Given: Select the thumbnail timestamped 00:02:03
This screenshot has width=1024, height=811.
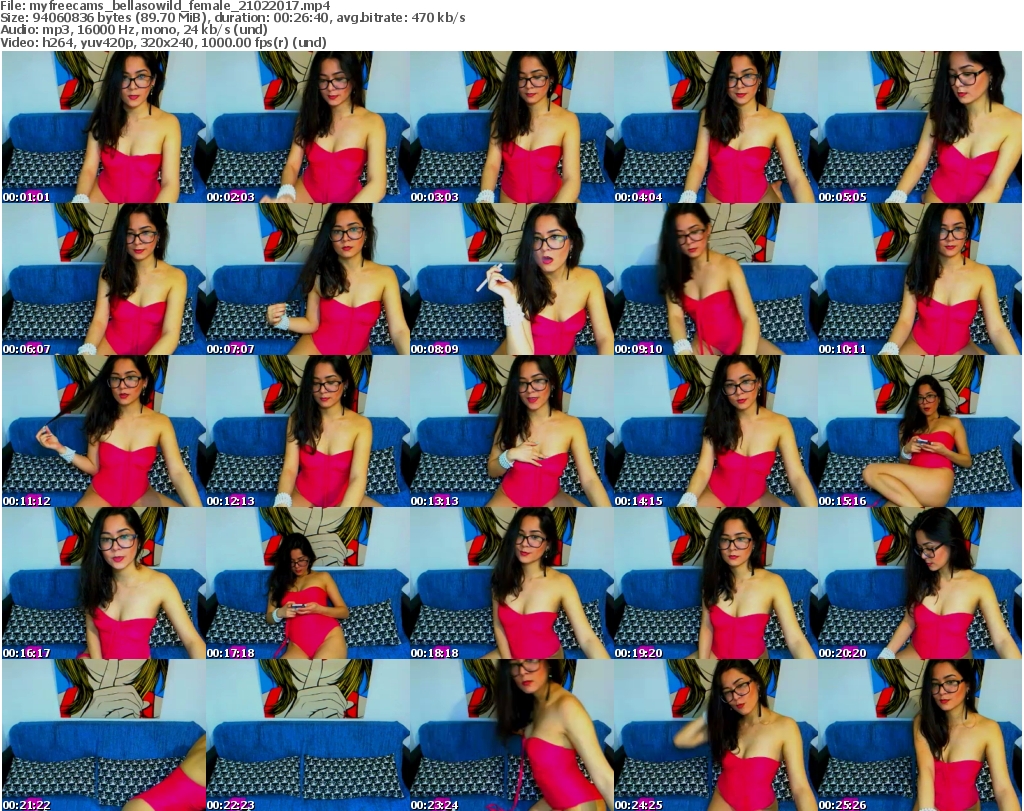Looking at the screenshot, I should pyautogui.click(x=308, y=127).
